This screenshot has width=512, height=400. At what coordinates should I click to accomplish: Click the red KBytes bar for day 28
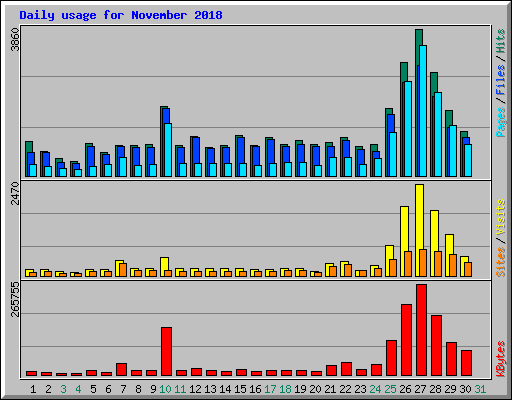coord(436,346)
